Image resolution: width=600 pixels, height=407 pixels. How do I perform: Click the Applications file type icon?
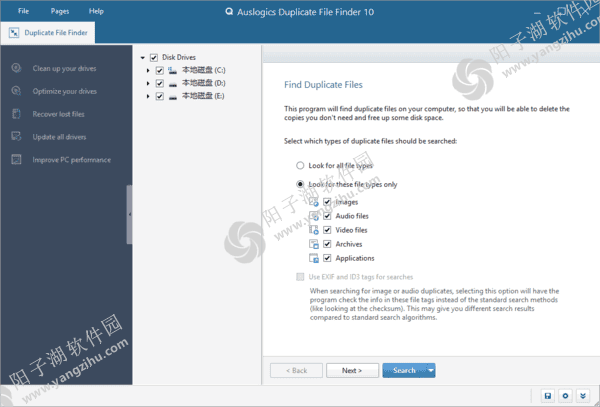[314, 258]
